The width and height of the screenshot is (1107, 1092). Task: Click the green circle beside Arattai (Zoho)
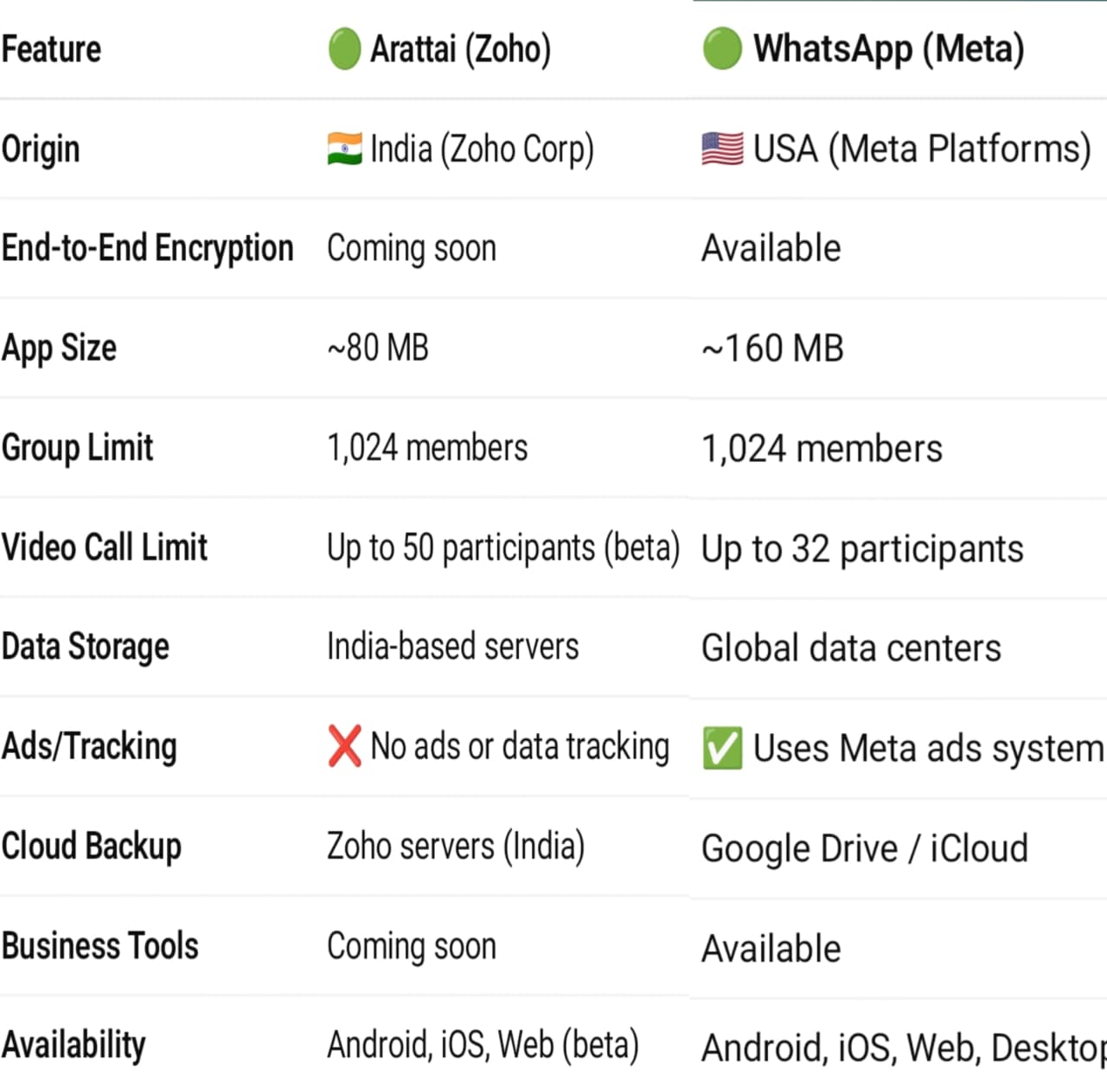(x=344, y=48)
